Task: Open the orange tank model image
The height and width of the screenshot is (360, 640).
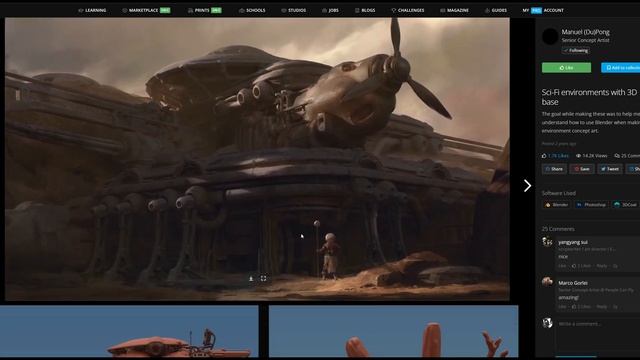Action: click(129, 331)
